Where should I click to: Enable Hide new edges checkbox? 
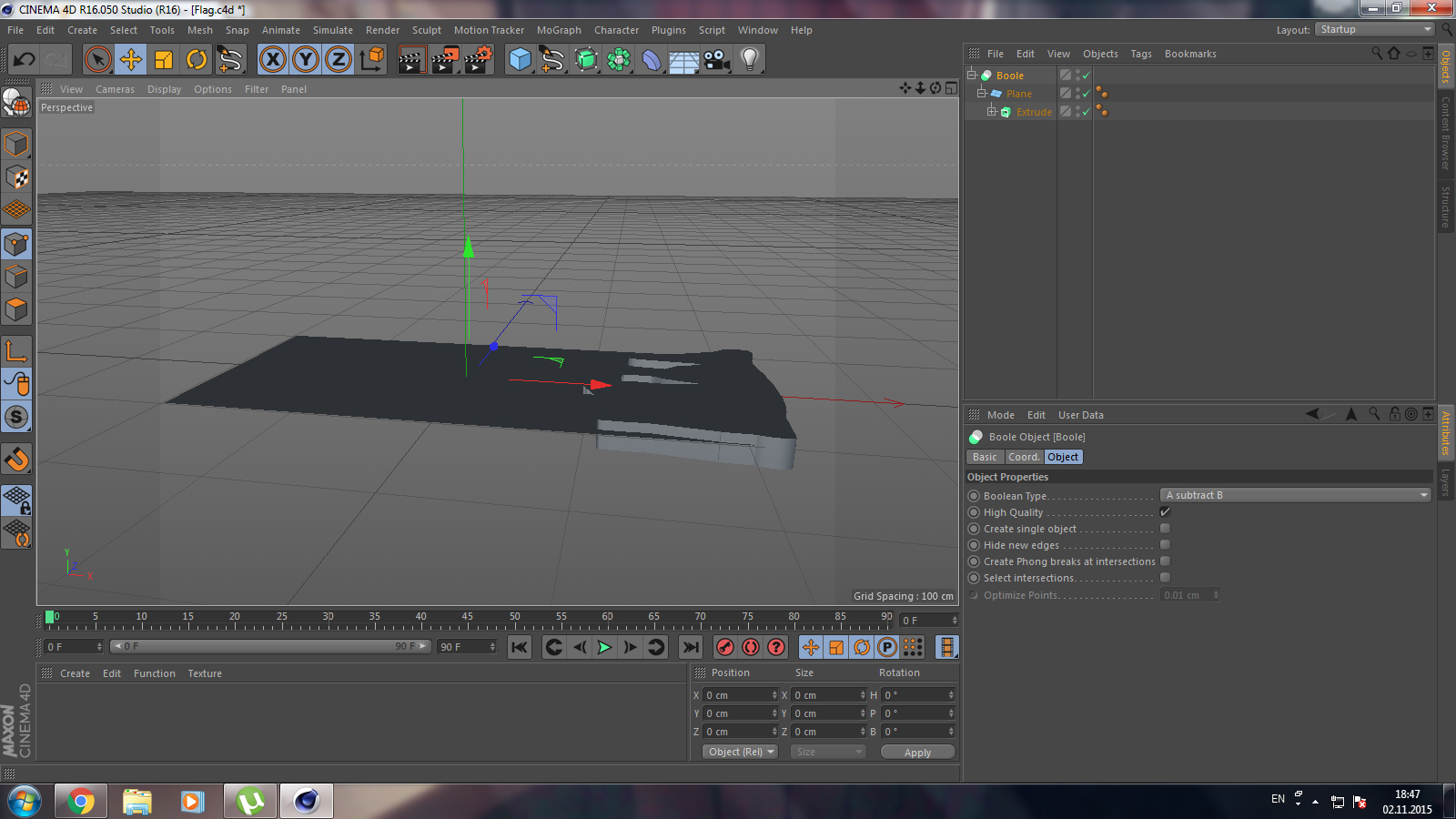[1165, 545]
